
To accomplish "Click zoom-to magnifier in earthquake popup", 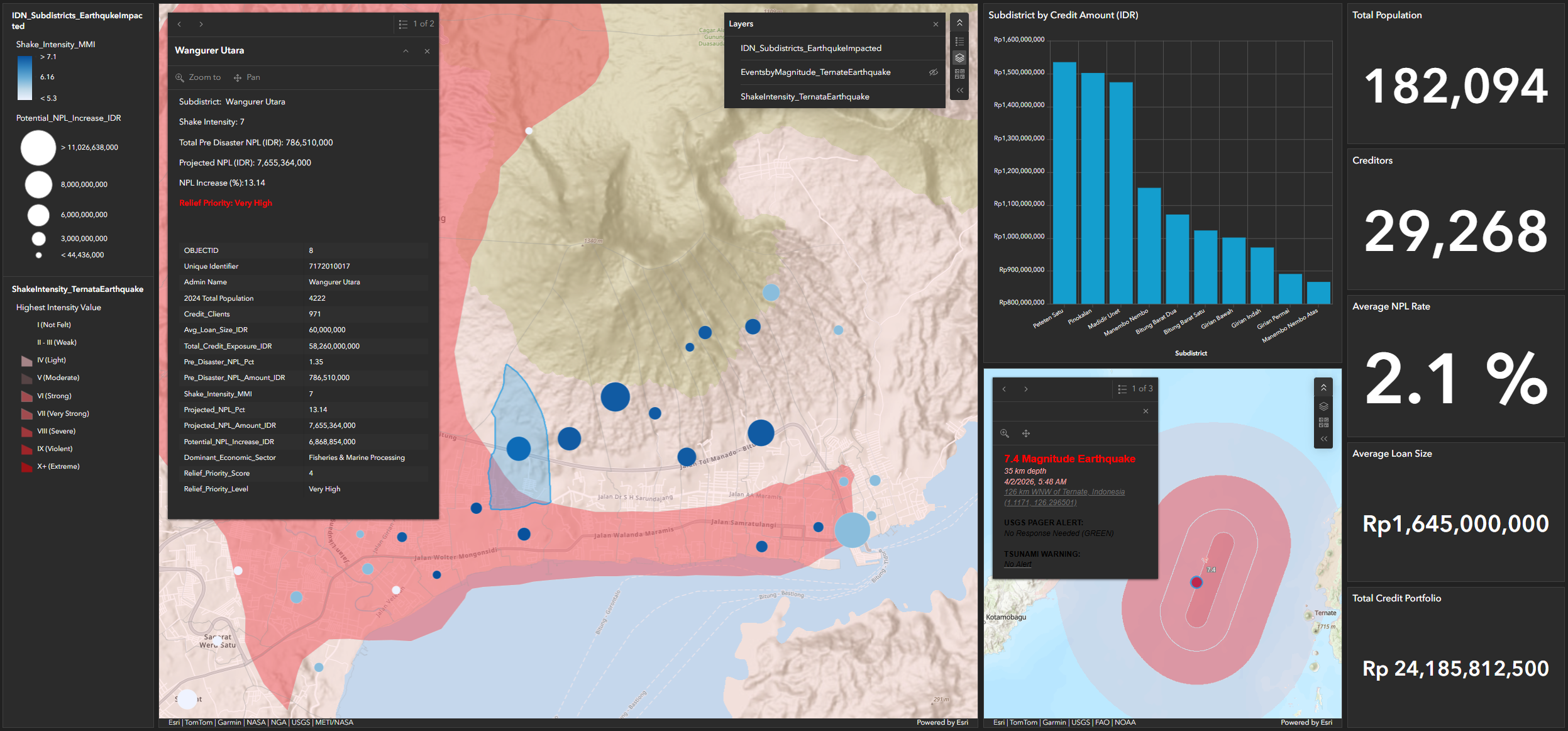I will tap(1005, 433).
